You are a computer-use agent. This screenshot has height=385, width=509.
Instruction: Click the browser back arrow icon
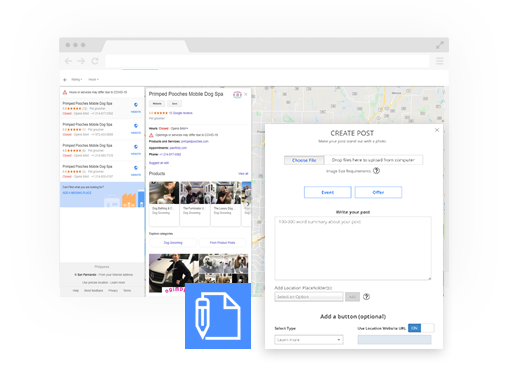[68, 61]
